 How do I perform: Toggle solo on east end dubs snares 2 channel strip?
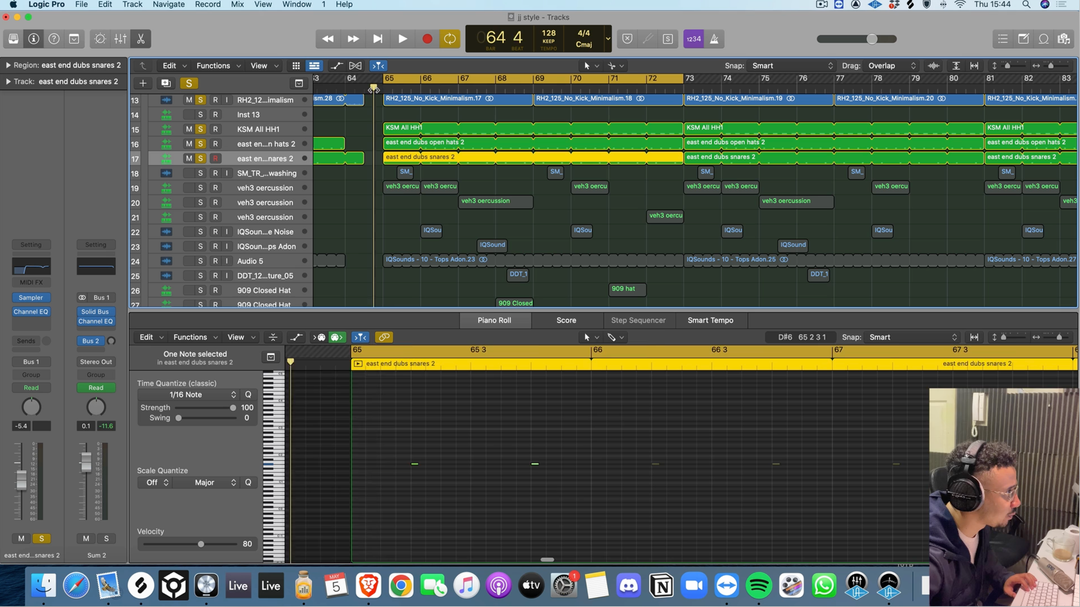coord(42,538)
